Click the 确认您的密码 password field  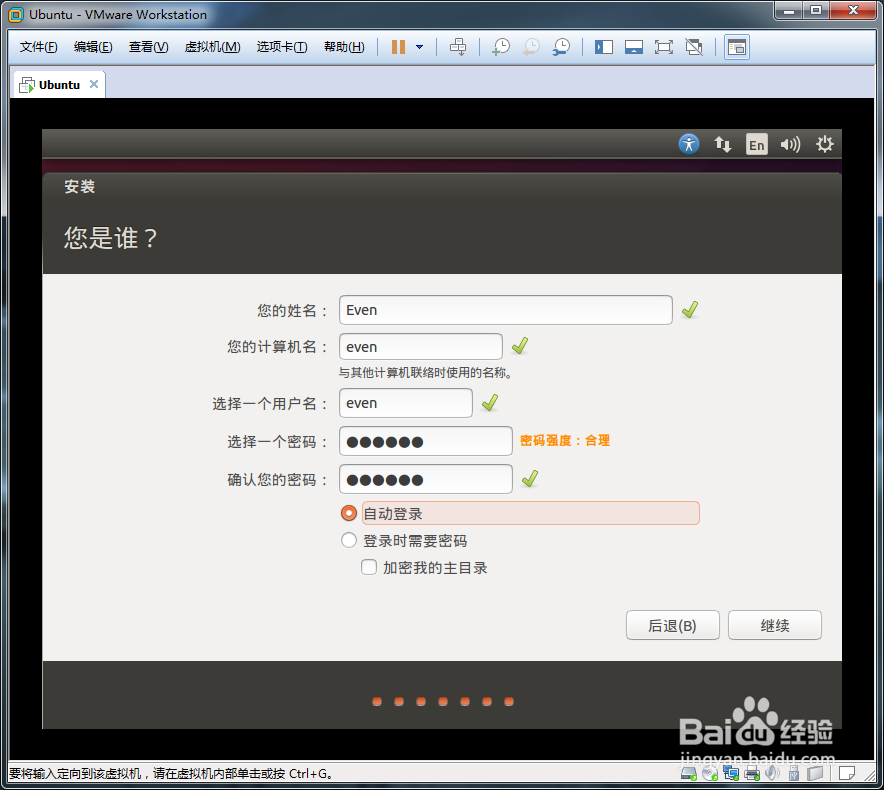point(426,480)
